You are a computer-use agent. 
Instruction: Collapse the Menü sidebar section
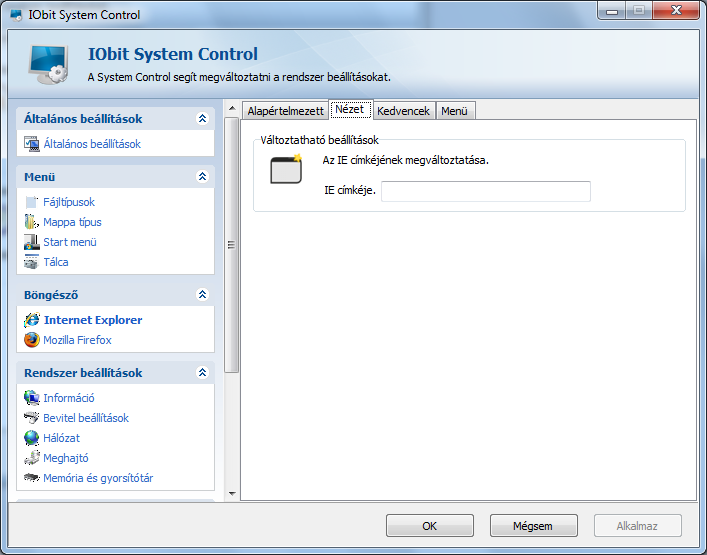coord(202,176)
